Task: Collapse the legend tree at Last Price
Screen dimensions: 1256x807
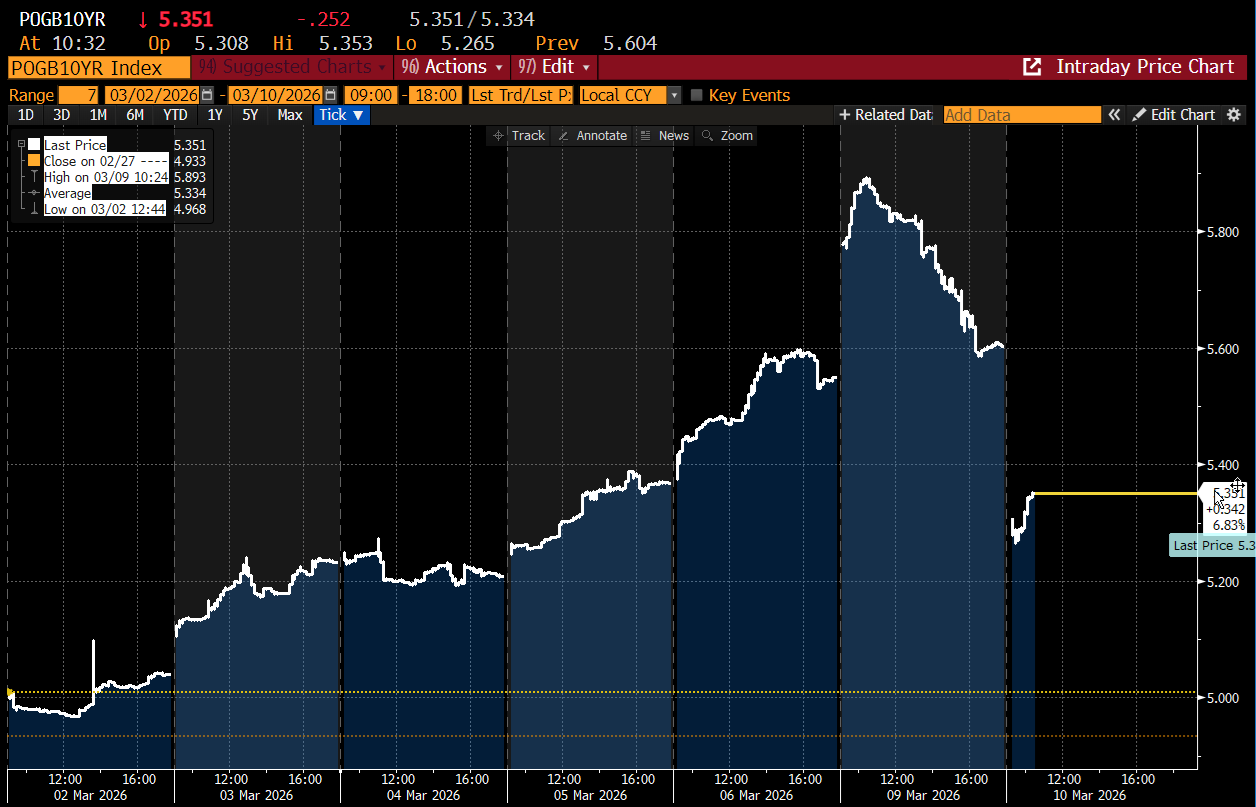Action: 21,145
